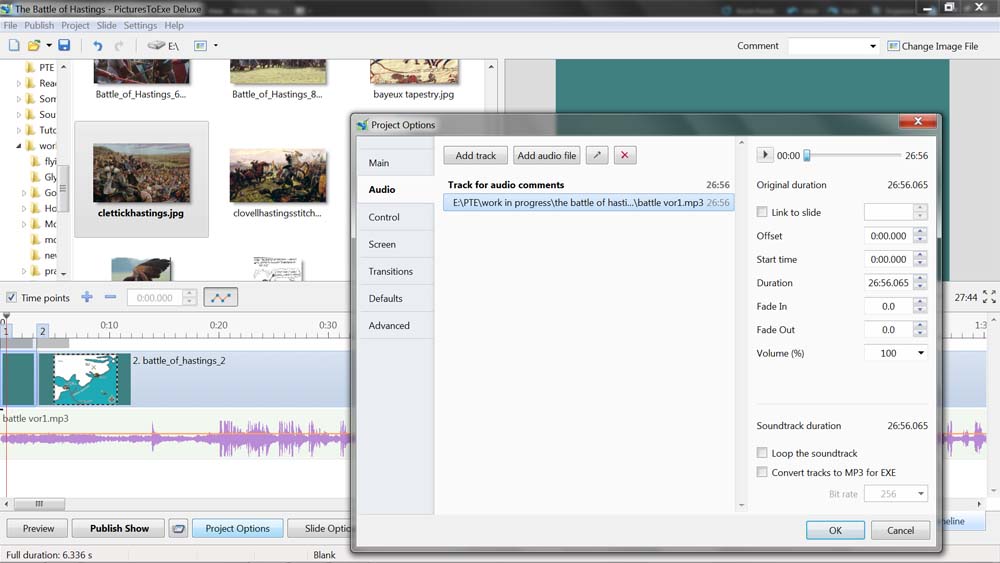Enable the Link to slide checkbox
Image resolution: width=1000 pixels, height=563 pixels.
click(x=763, y=212)
